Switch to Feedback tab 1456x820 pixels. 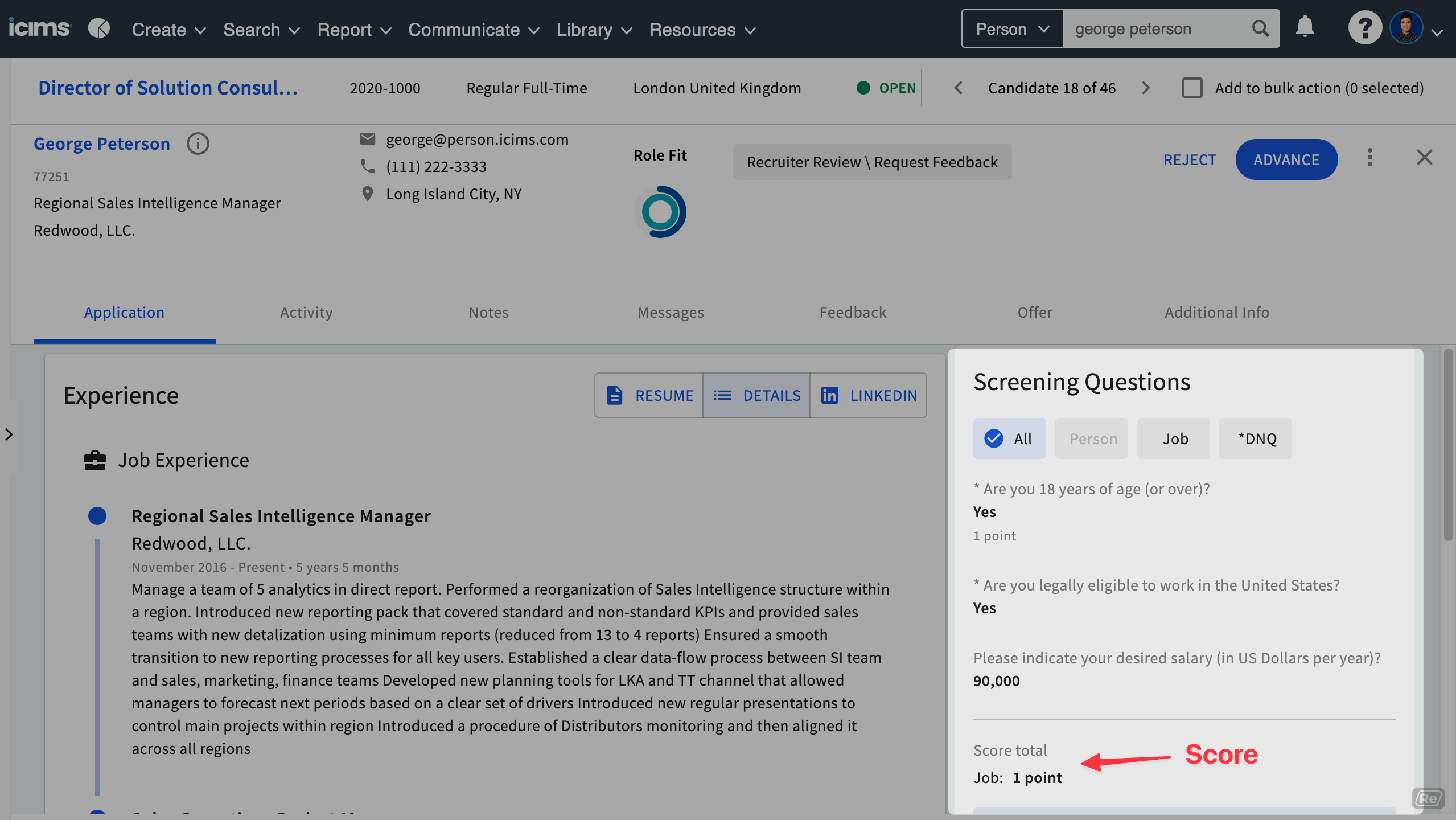[x=853, y=313]
